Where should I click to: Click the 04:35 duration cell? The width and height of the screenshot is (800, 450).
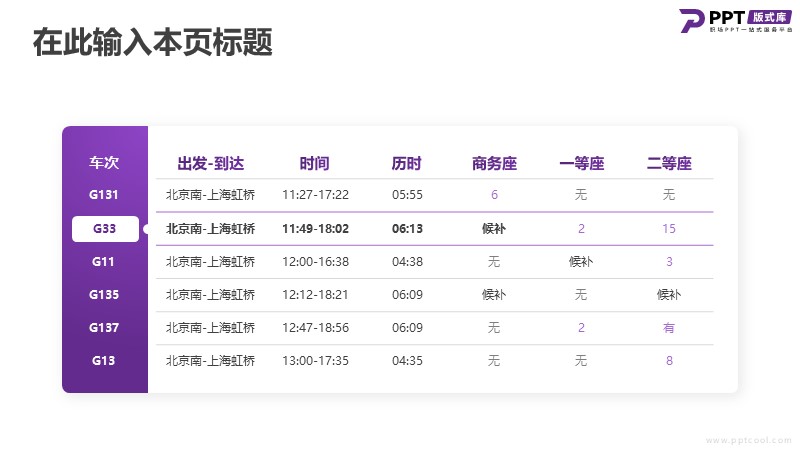point(407,361)
